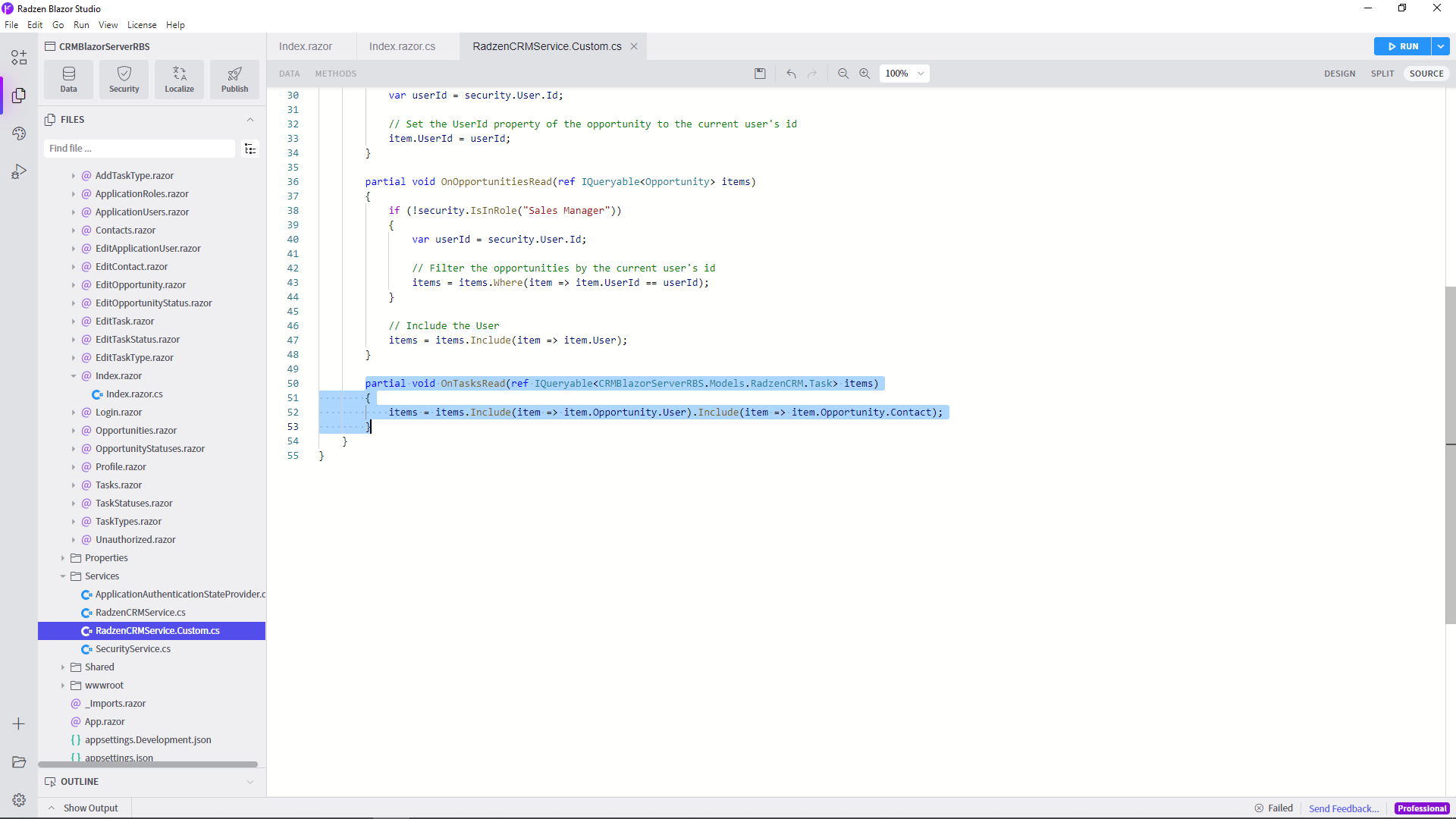Zoom out the code editor
1456x819 pixels.
click(x=843, y=74)
